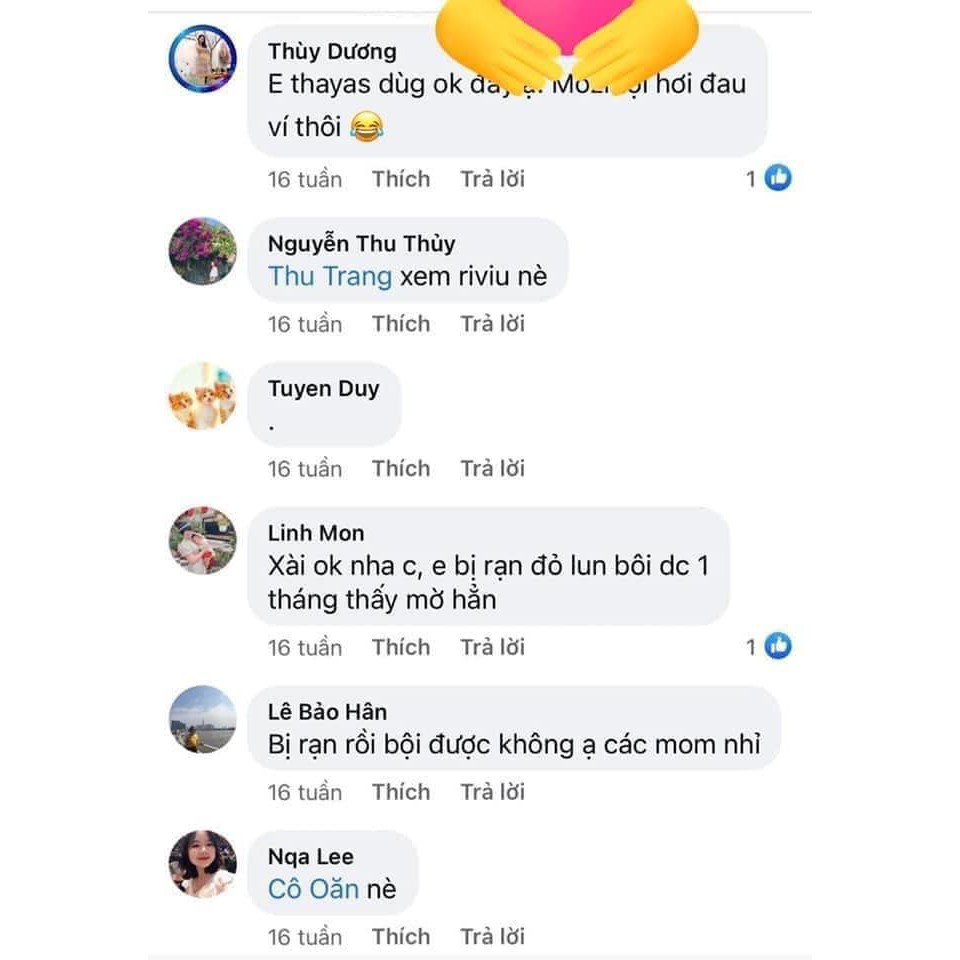
Task: Open Linh Mon's profile avatar
Action: [x=203, y=540]
